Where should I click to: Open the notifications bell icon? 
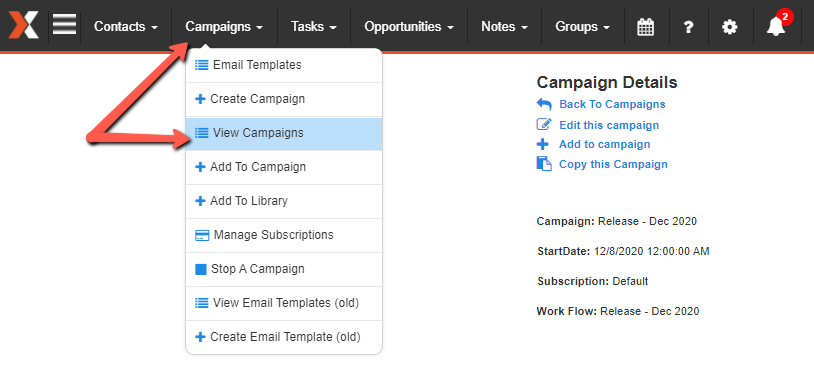[x=776, y=26]
